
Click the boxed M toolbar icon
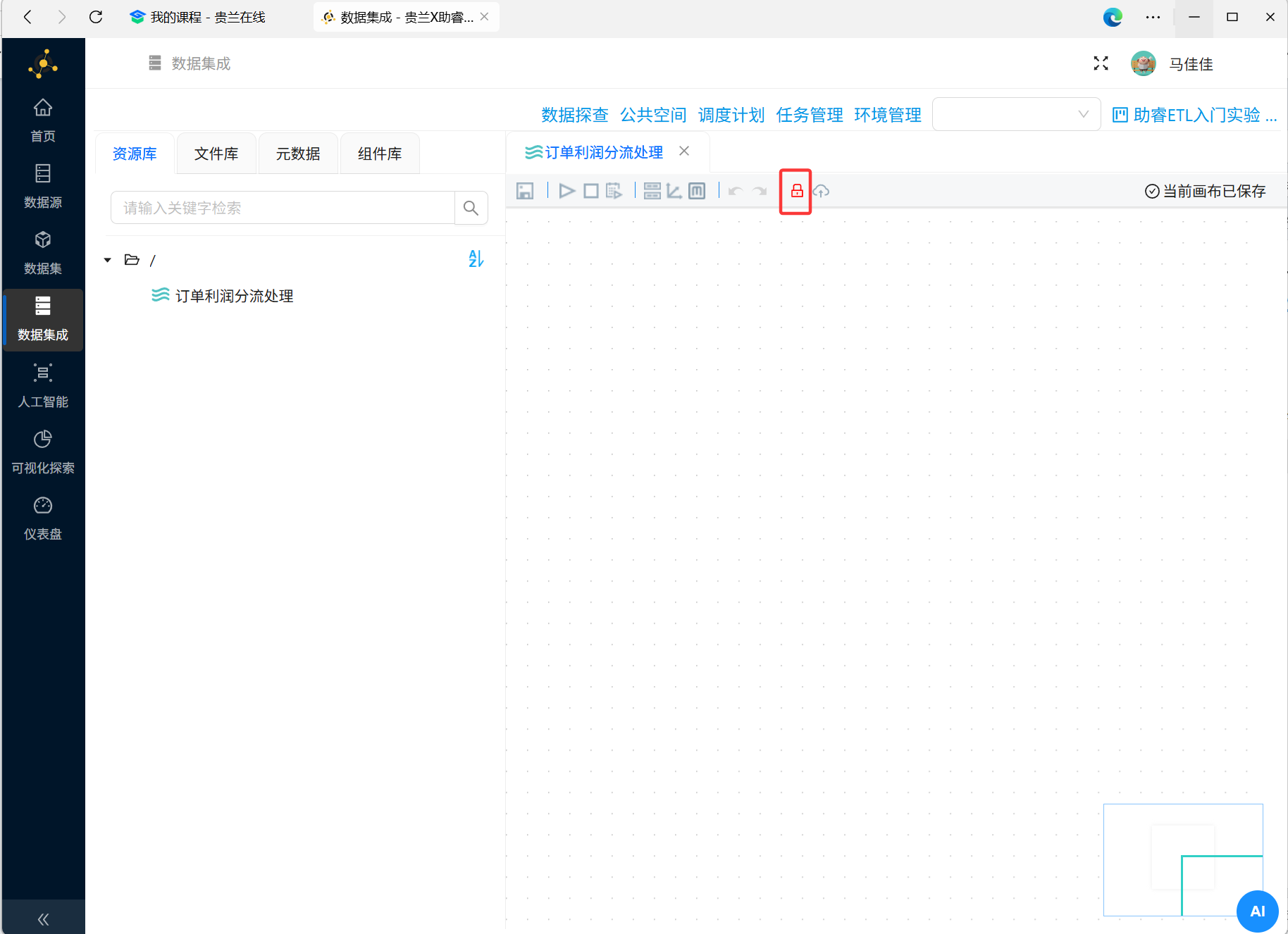(x=697, y=191)
